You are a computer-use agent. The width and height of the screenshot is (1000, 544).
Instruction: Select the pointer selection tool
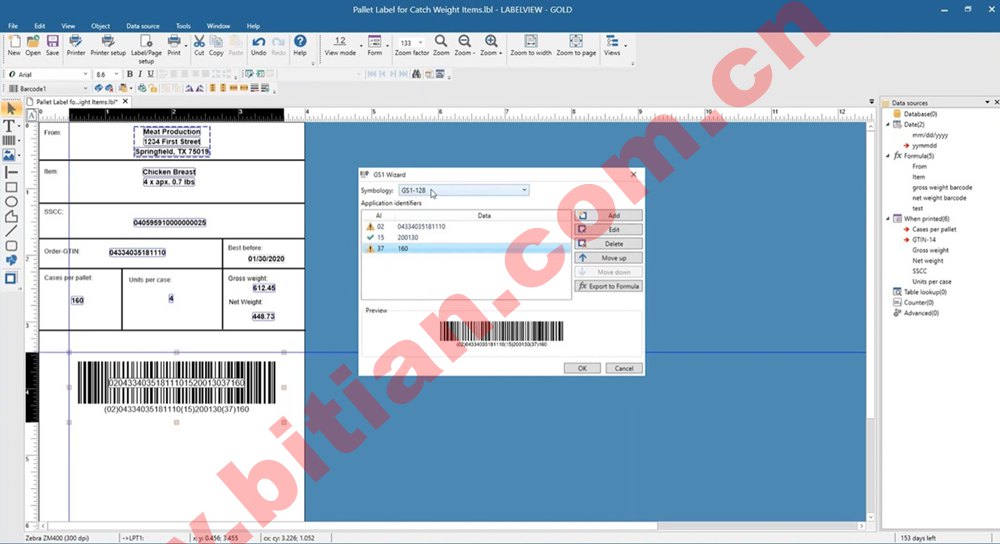click(11, 108)
